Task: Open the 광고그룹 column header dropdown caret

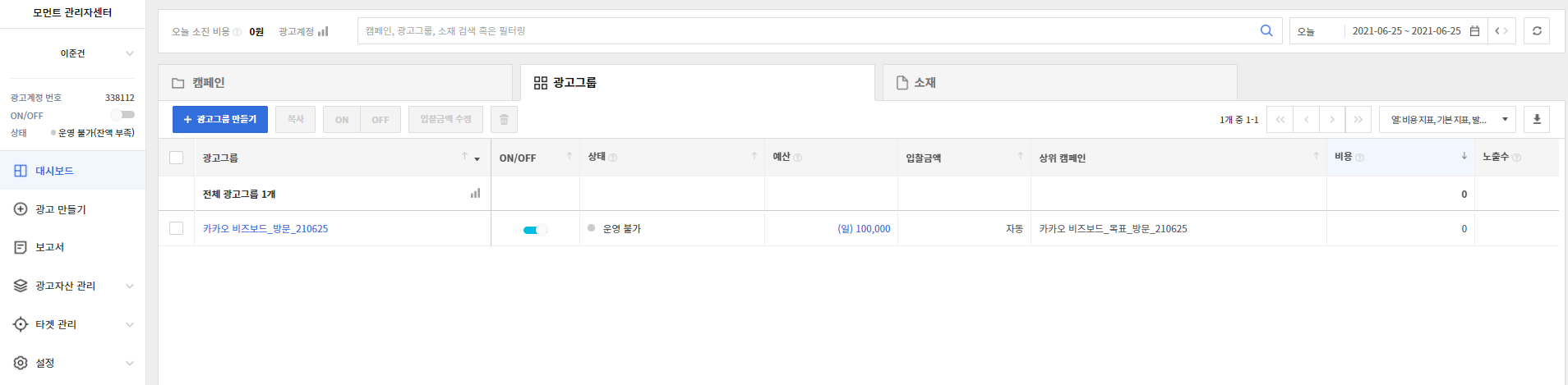Action: pyautogui.click(x=477, y=159)
